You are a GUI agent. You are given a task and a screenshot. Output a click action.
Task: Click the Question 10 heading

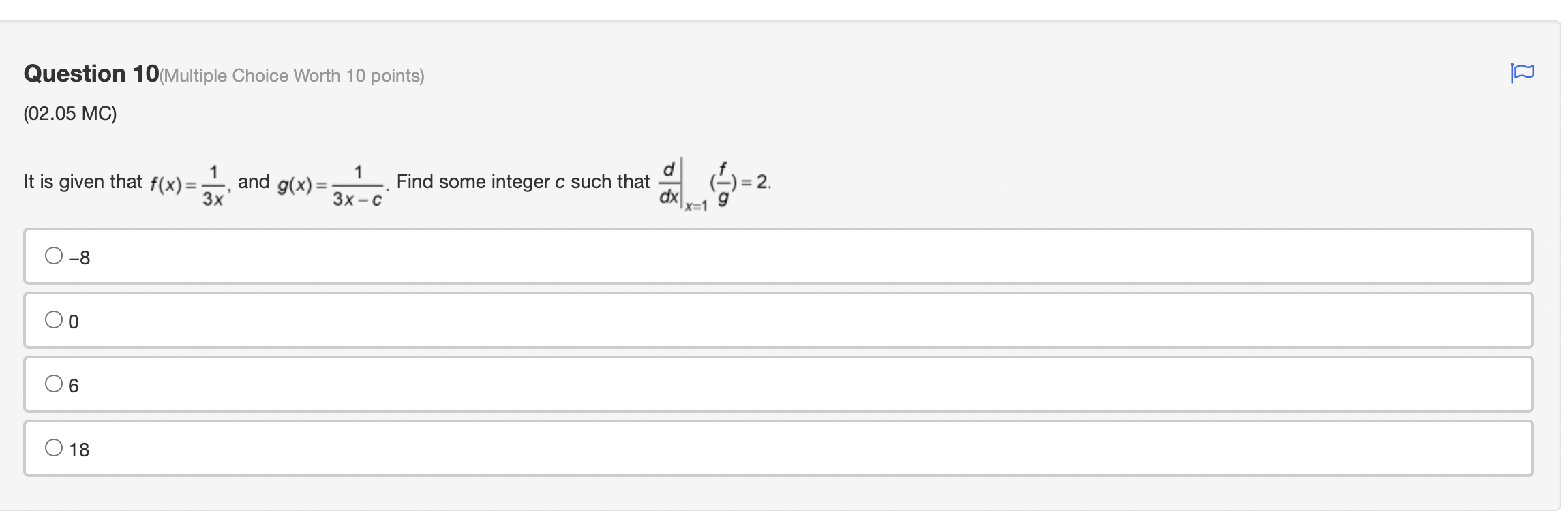[x=89, y=74]
